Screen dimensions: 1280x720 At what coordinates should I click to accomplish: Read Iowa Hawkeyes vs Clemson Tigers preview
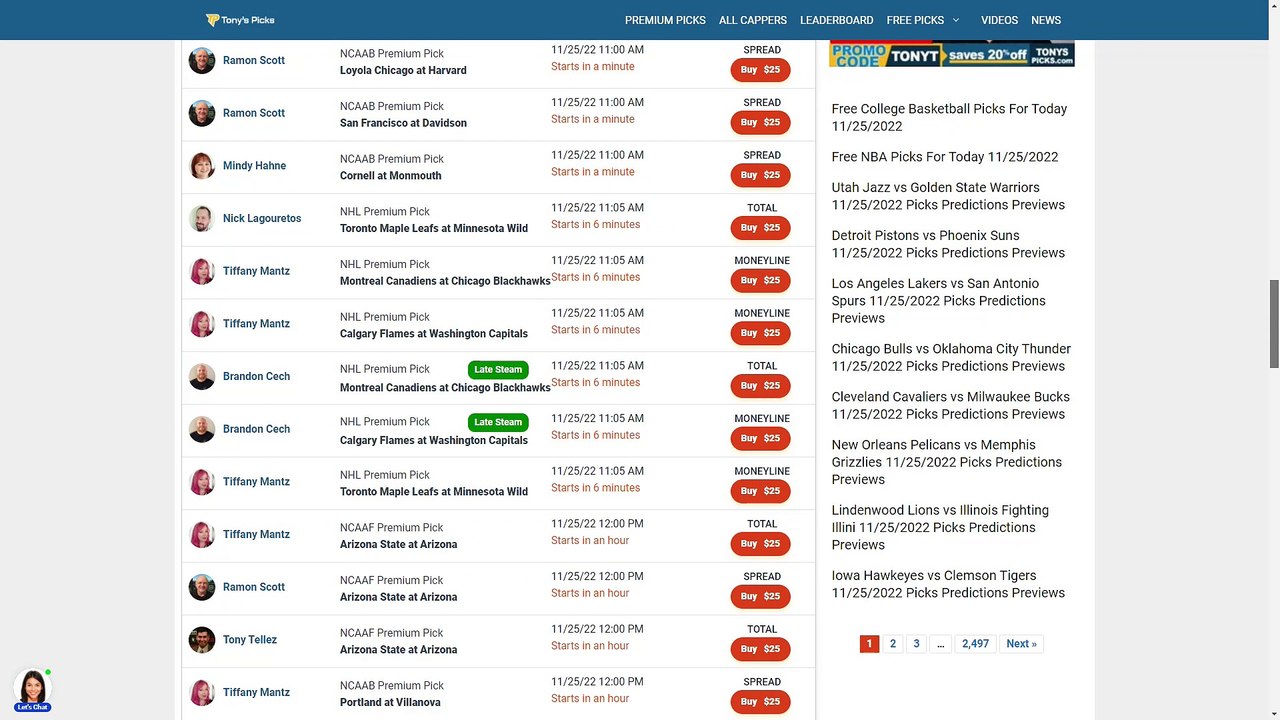coord(948,584)
